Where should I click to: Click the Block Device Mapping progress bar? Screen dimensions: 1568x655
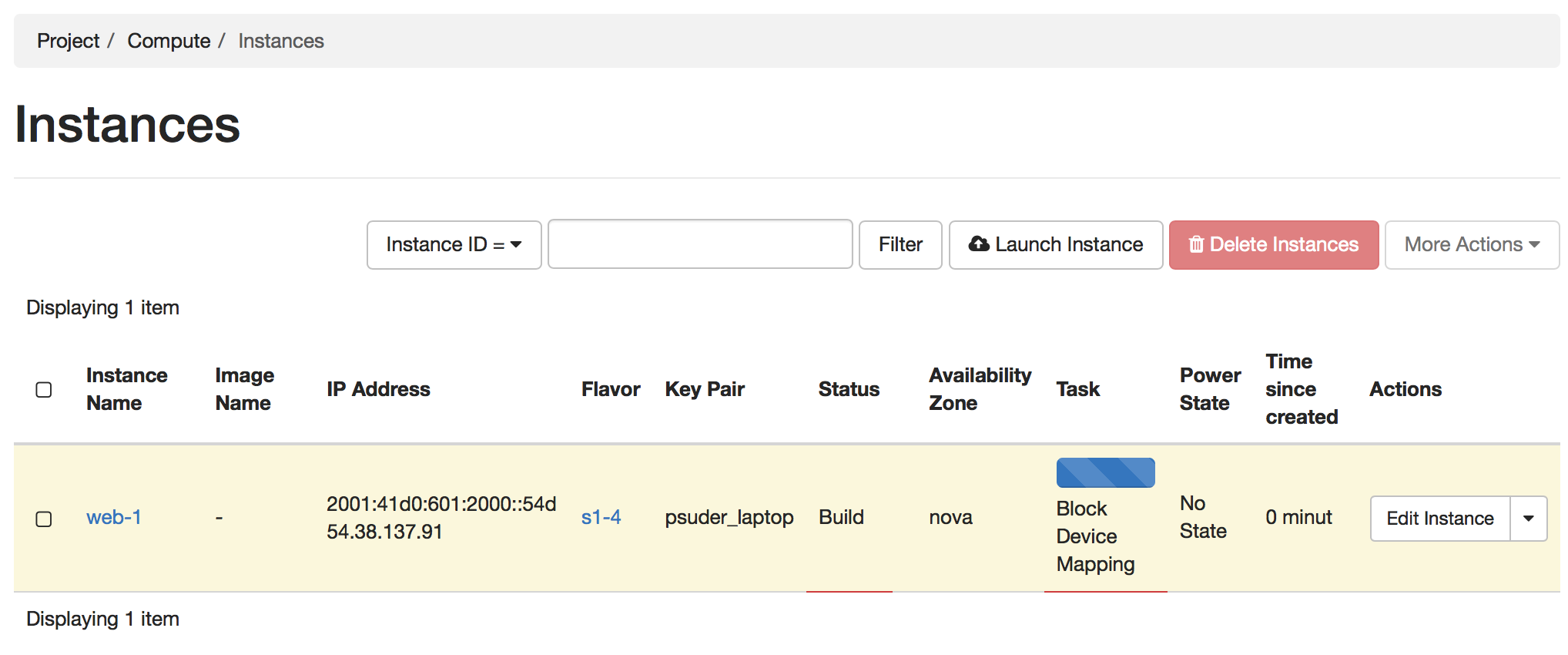pyautogui.click(x=1106, y=473)
